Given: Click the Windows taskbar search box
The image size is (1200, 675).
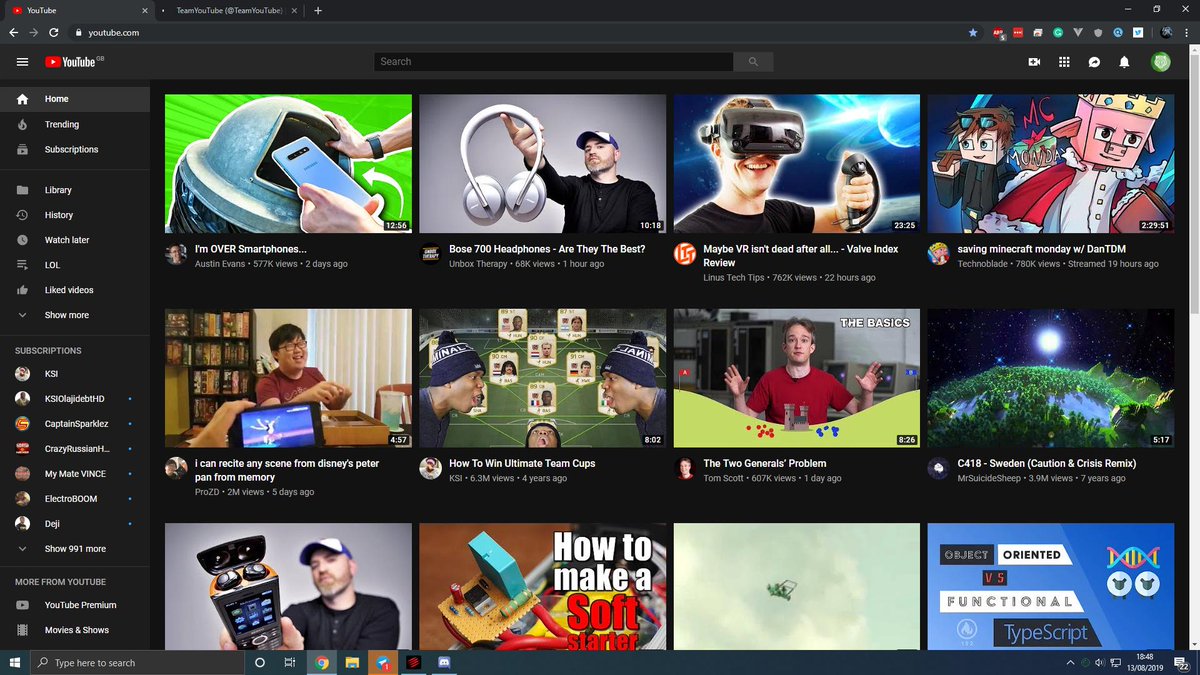Looking at the screenshot, I should [137, 662].
